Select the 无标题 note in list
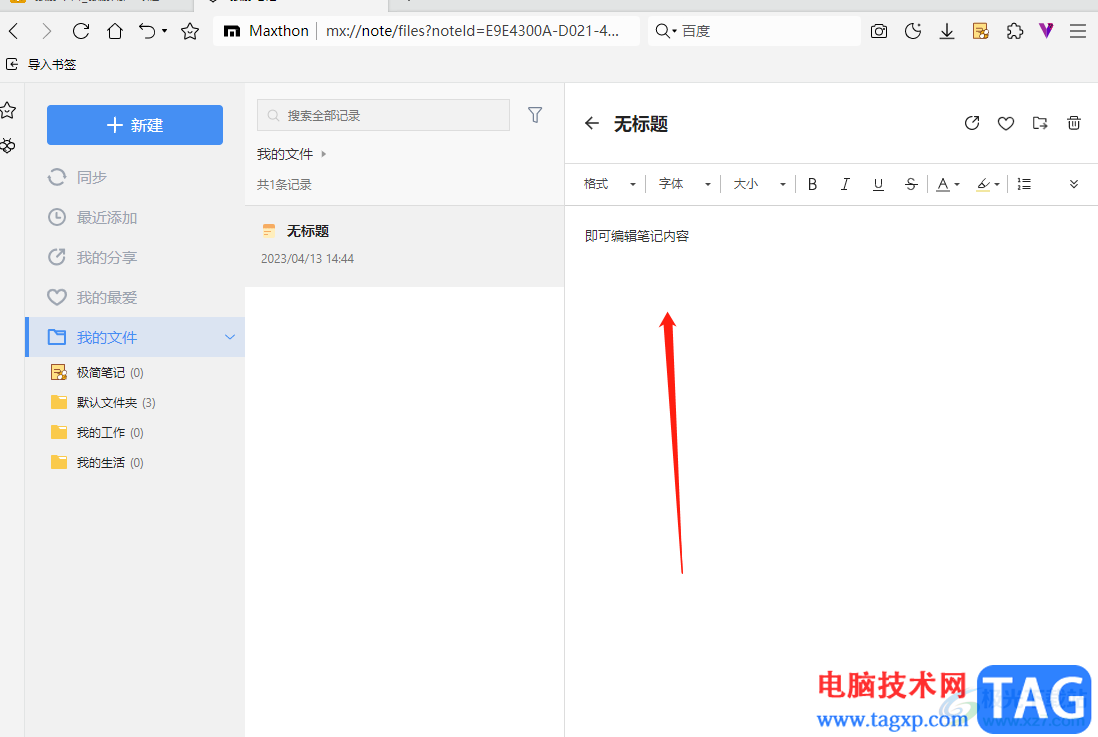The image size is (1098, 737). click(405, 245)
